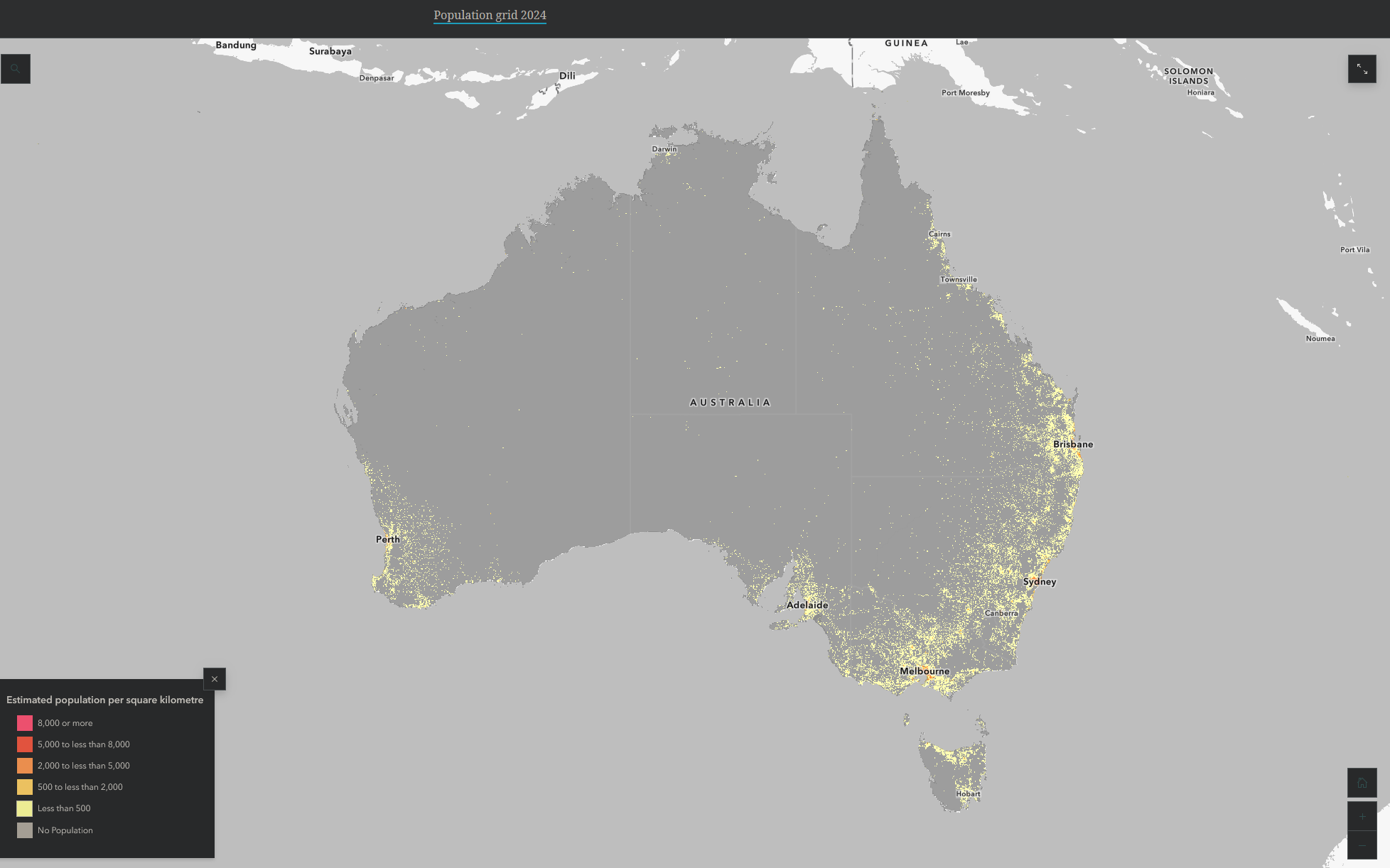Click the 8,000 or more swatch
This screenshot has width=1390, height=868.
(x=25, y=723)
